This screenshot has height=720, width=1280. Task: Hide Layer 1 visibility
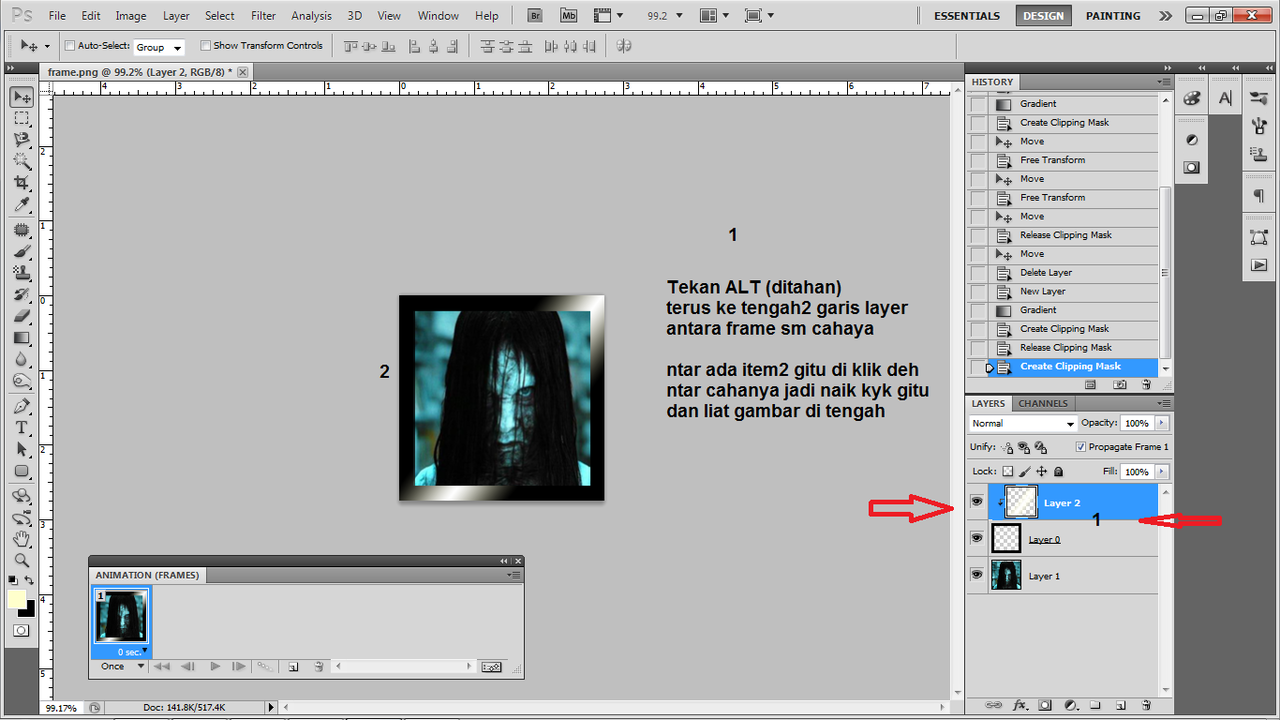click(976, 574)
